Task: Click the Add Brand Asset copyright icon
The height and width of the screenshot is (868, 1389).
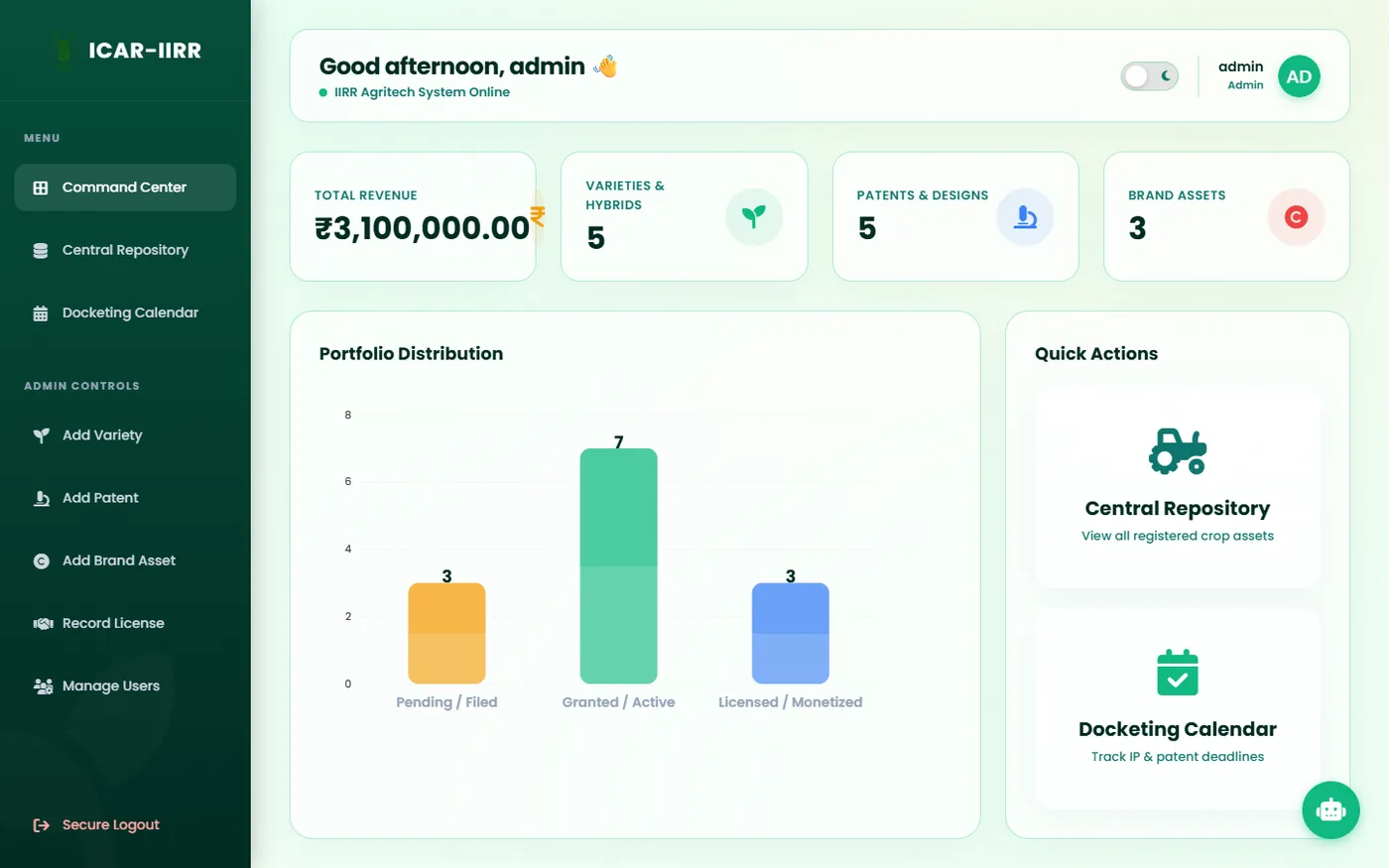Action: pyautogui.click(x=41, y=560)
